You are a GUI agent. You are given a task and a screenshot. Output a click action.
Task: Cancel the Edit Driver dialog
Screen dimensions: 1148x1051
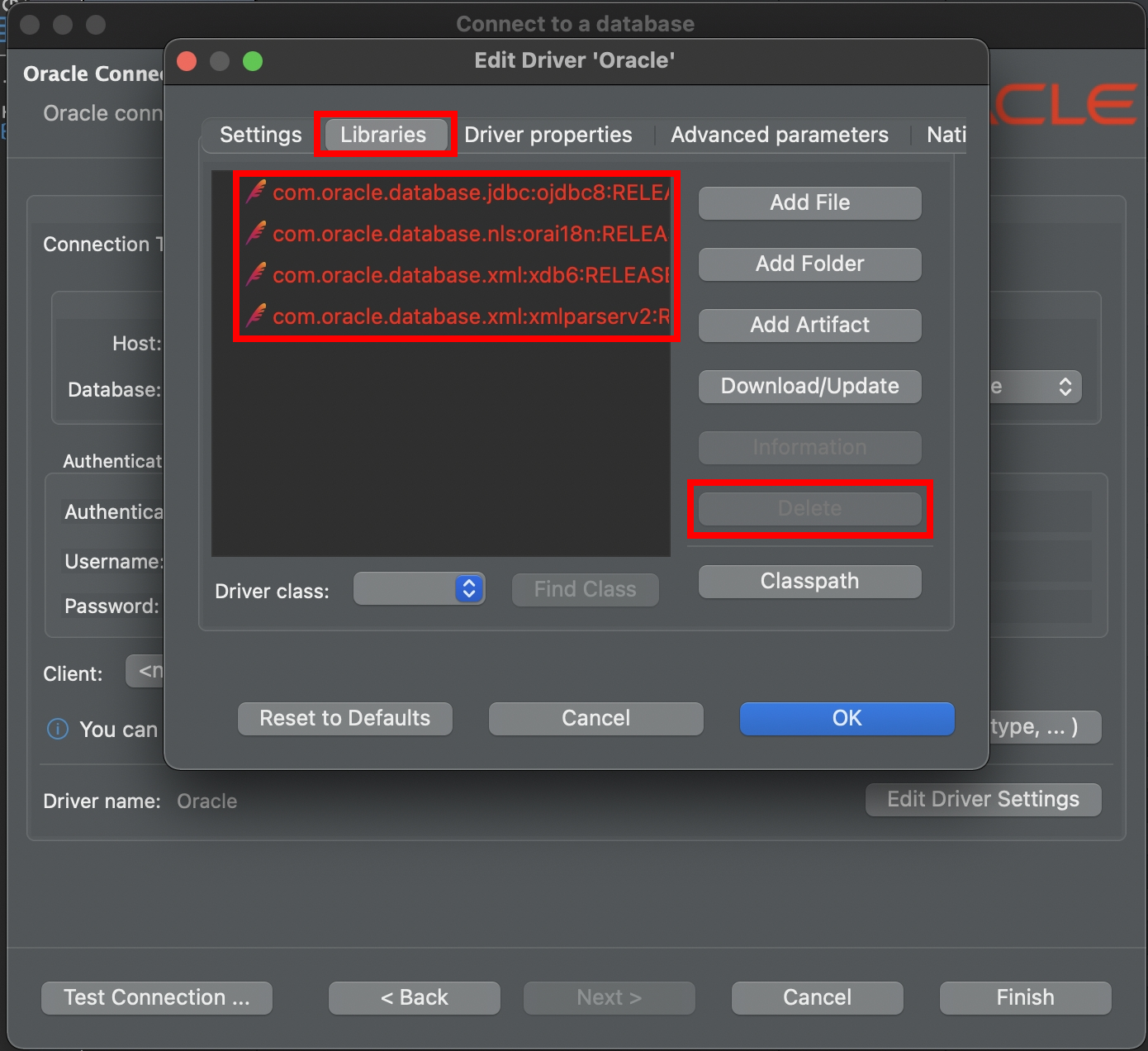tap(596, 718)
